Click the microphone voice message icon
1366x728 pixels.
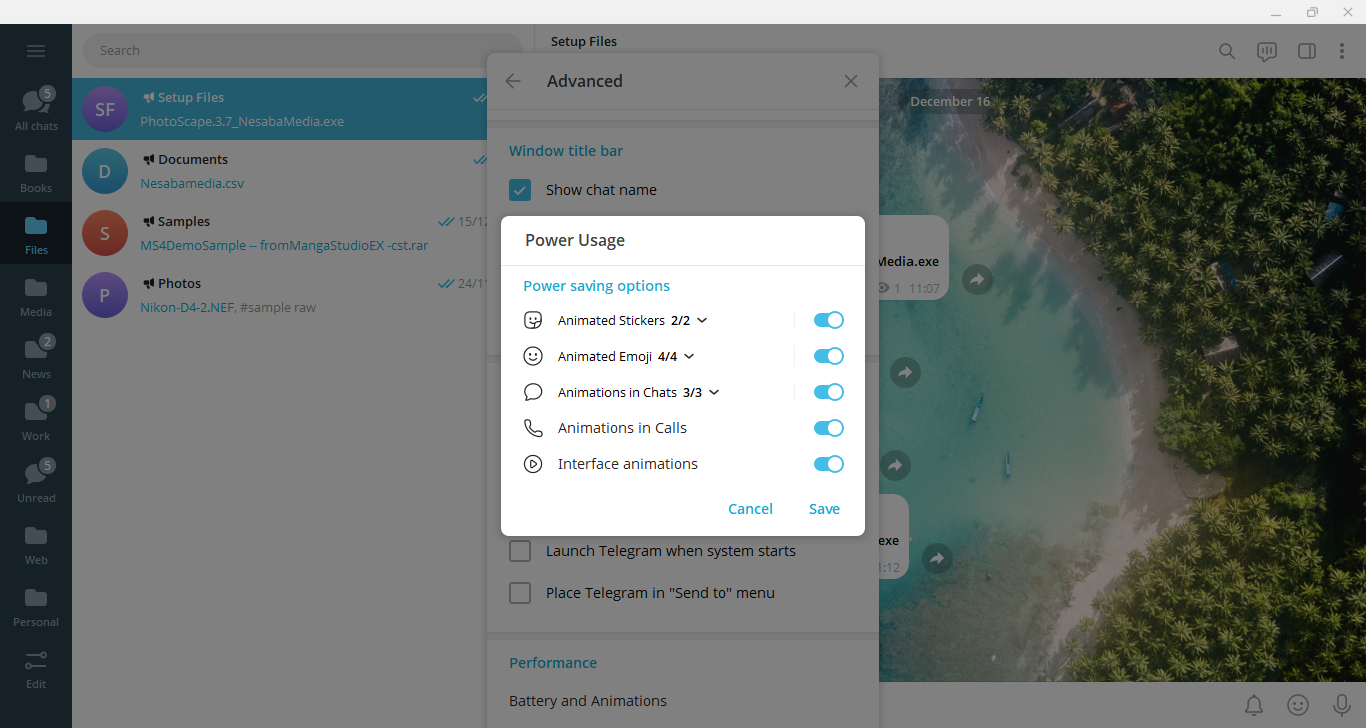point(1341,705)
